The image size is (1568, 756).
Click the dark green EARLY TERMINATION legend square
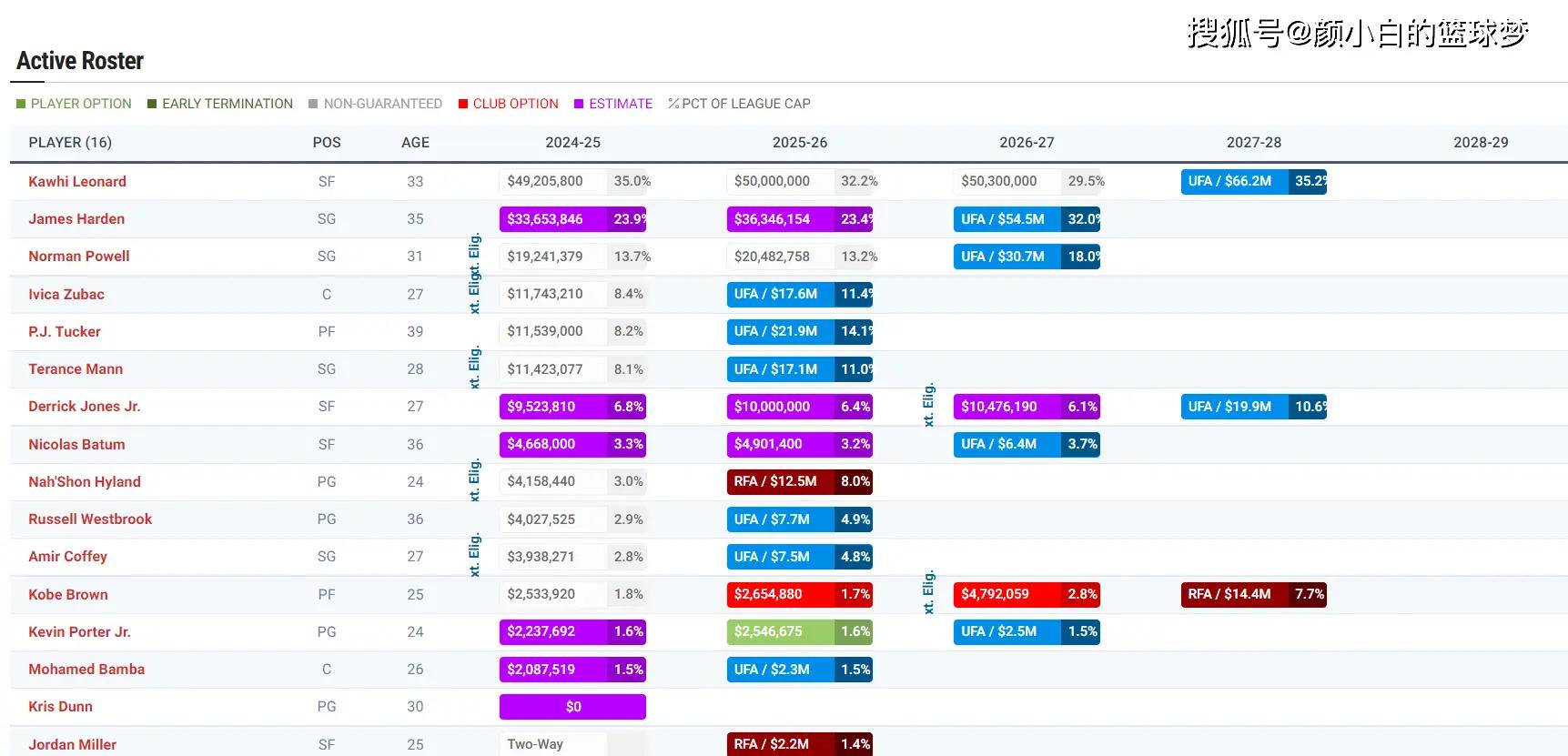click(152, 104)
